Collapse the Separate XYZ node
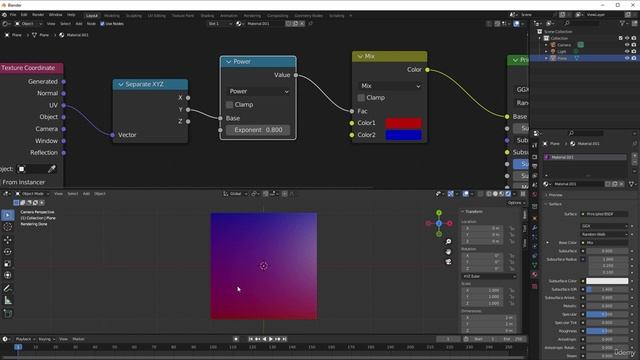640x360 pixels. tap(121, 84)
